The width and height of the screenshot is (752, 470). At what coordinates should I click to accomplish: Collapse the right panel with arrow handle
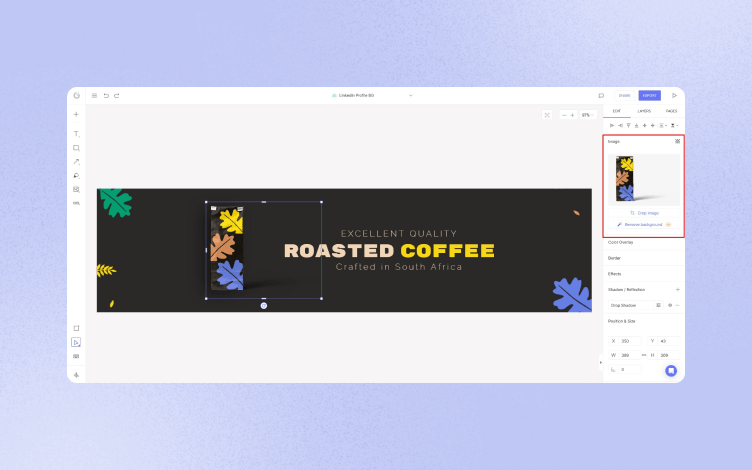pos(600,363)
